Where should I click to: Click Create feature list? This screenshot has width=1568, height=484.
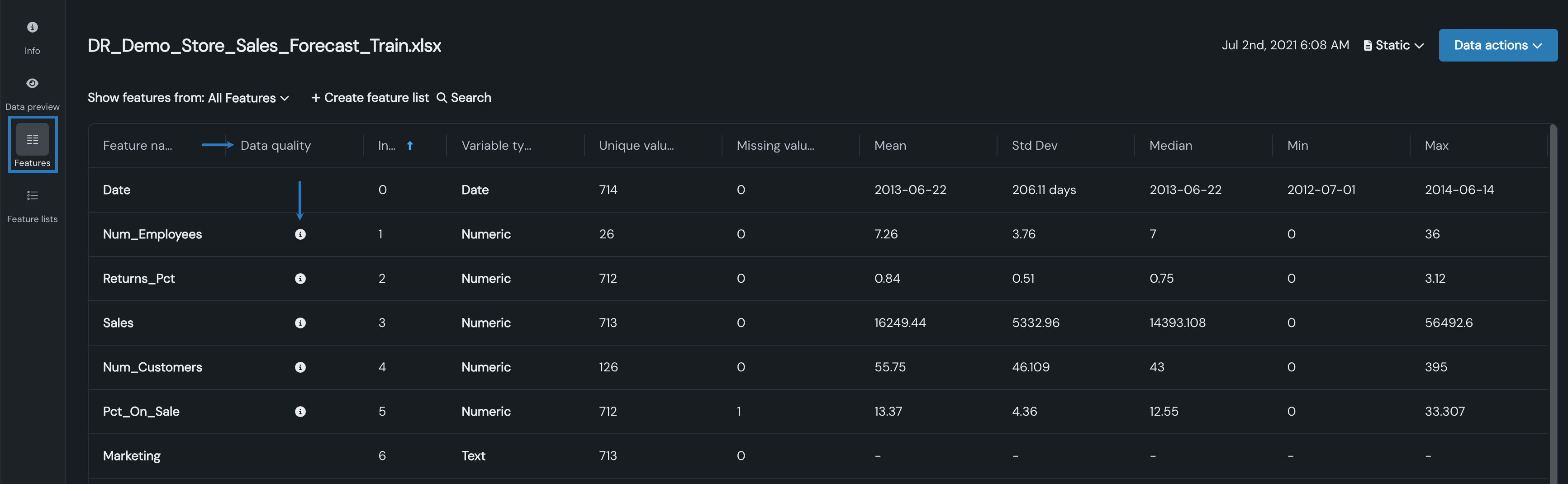point(370,98)
